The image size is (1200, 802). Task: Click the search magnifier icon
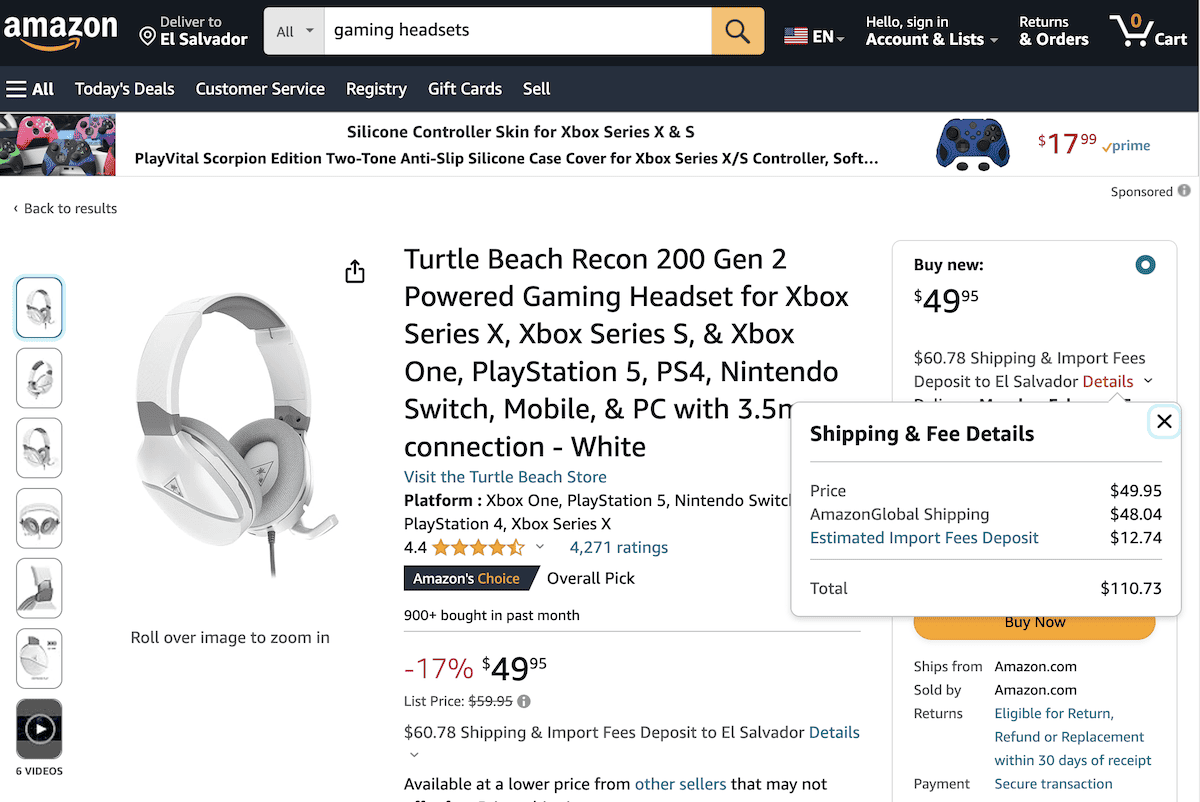point(737,31)
